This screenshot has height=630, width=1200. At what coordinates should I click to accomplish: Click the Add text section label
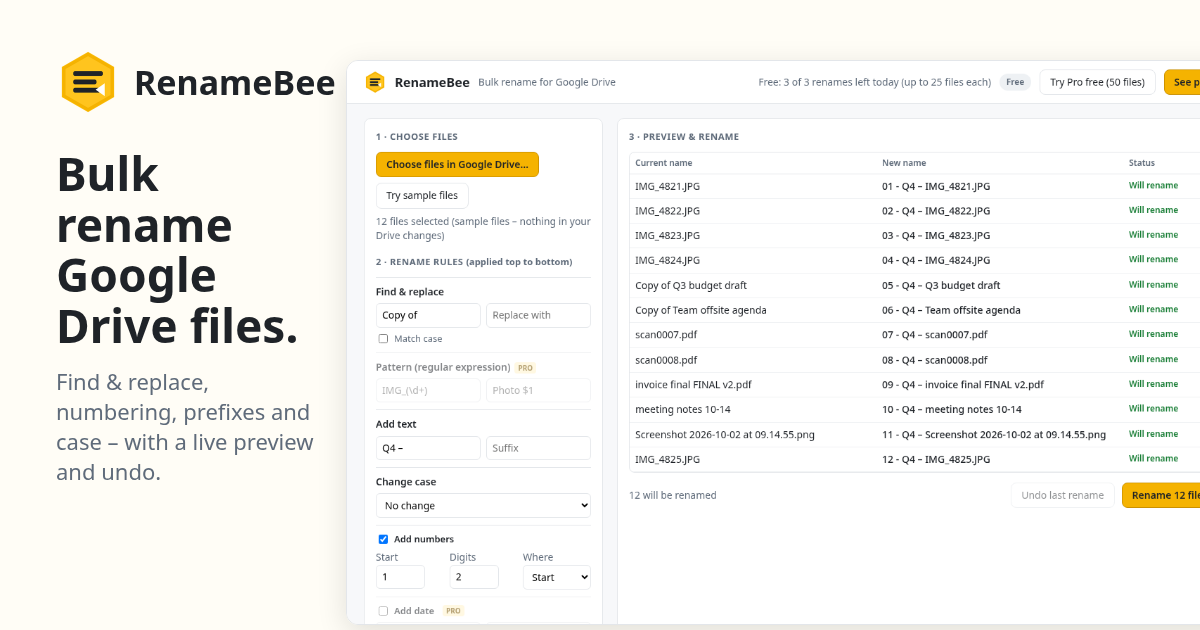coord(396,424)
